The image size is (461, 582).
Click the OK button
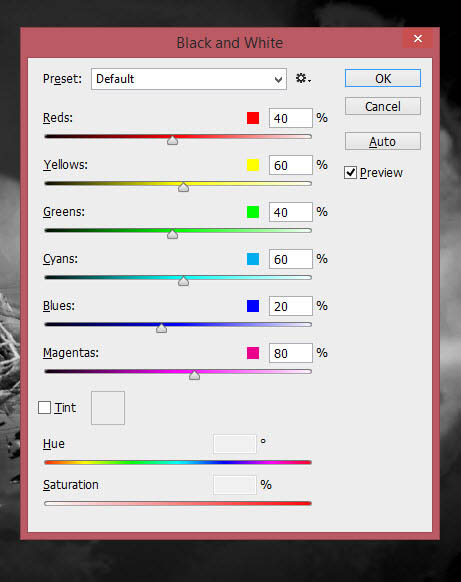383,78
